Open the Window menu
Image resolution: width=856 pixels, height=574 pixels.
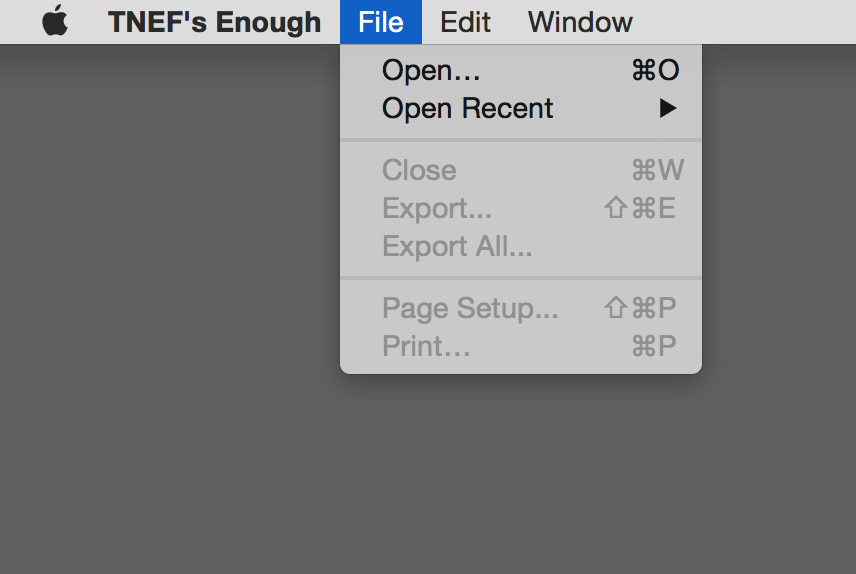(x=580, y=22)
